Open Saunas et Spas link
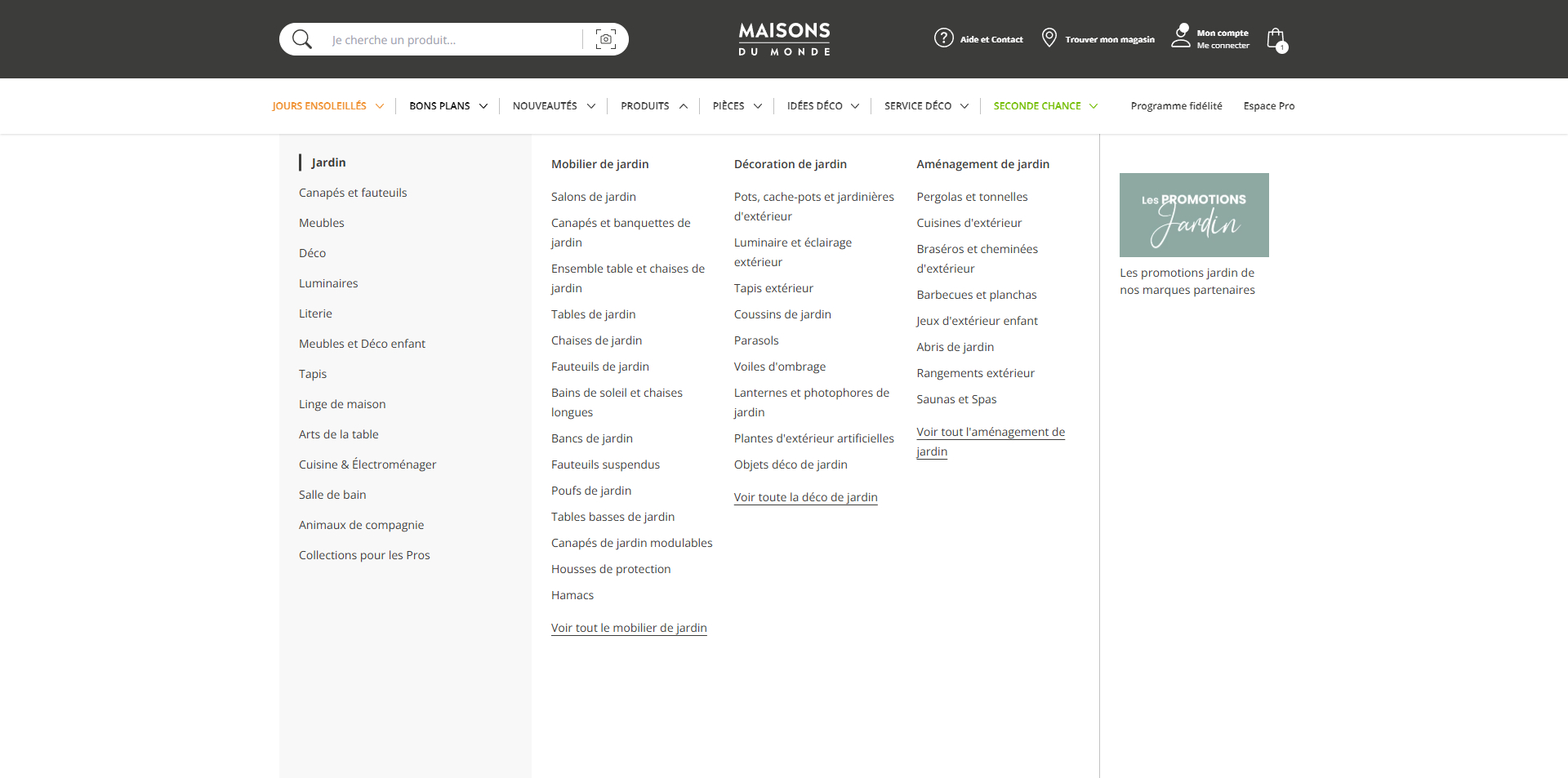 click(x=956, y=399)
